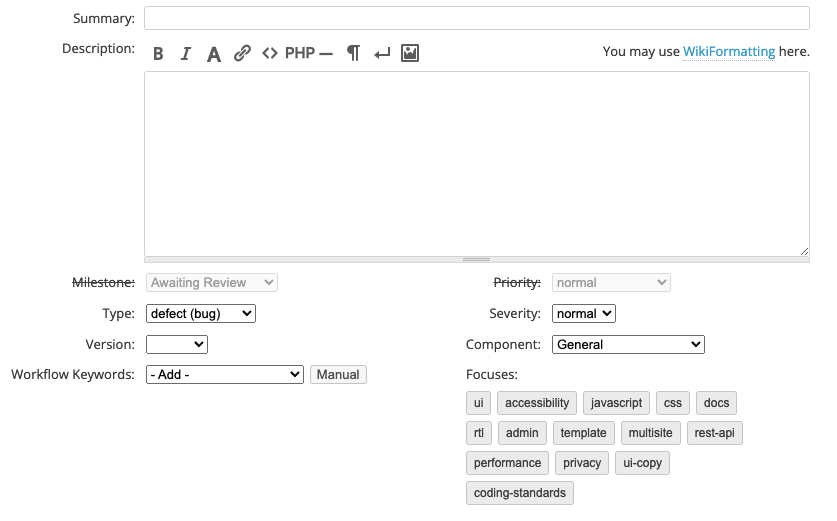
Task: Insert a link with the chain icon
Action: pyautogui.click(x=242, y=54)
